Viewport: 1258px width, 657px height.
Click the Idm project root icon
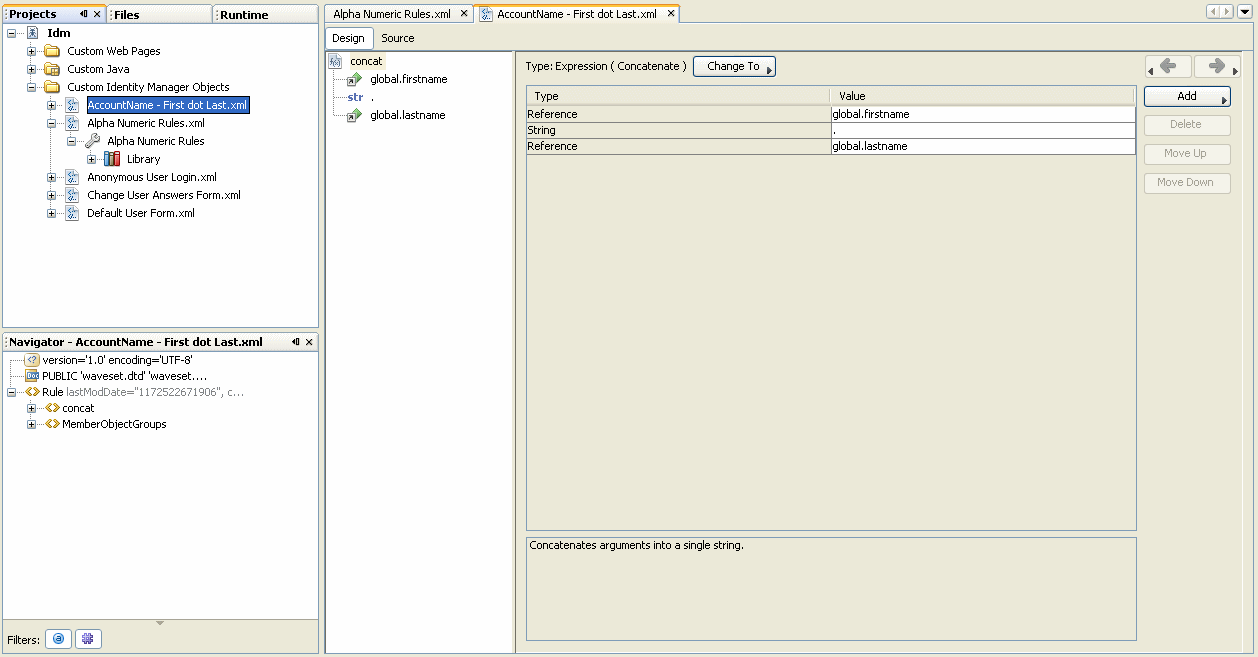pyautogui.click(x=32, y=33)
